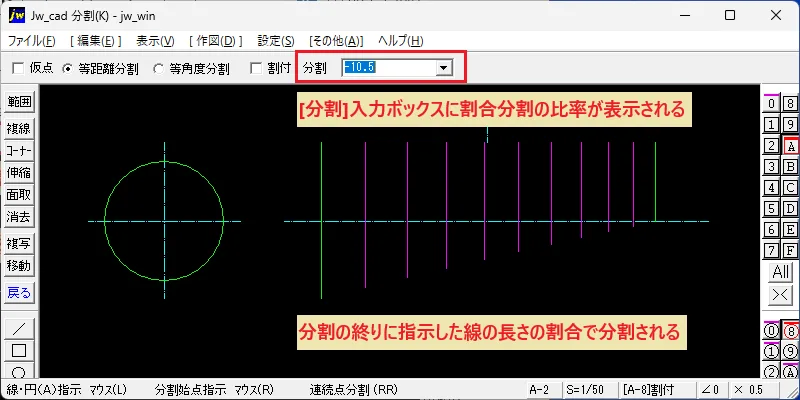Toggle layer 1 button
800x400 pixels.
click(771, 125)
